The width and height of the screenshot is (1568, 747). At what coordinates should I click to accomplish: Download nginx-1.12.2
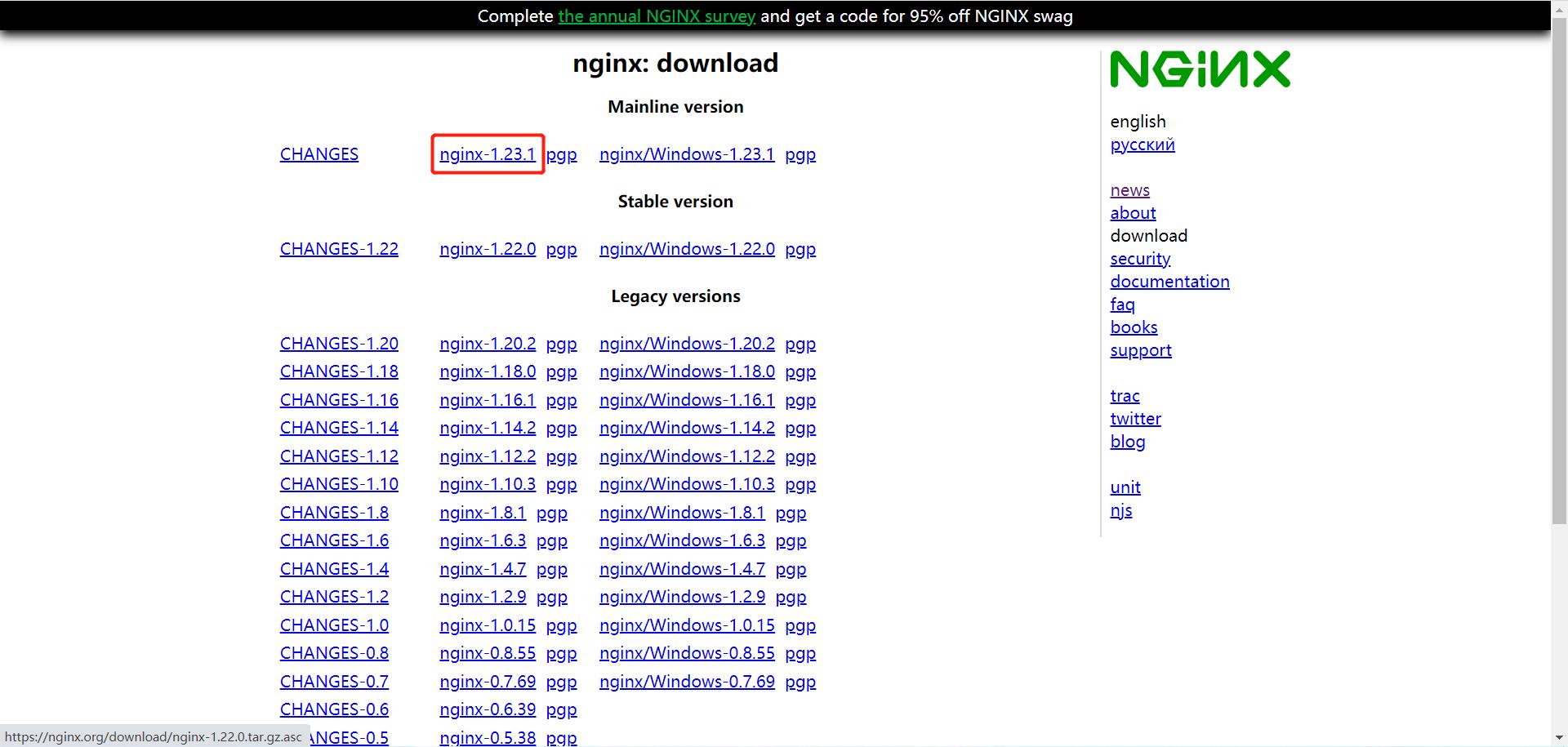tap(488, 456)
